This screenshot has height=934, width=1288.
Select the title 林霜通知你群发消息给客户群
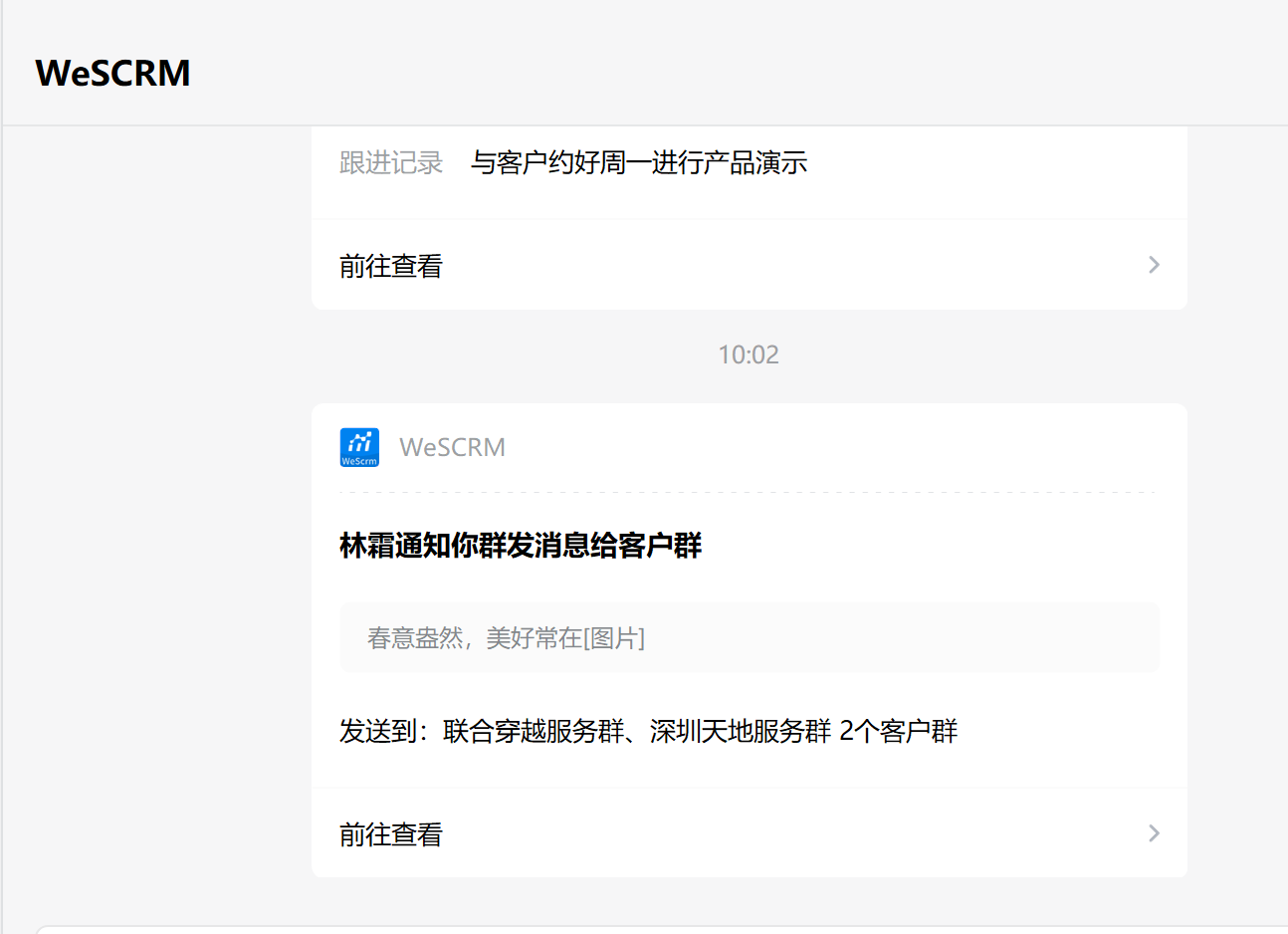pos(521,546)
